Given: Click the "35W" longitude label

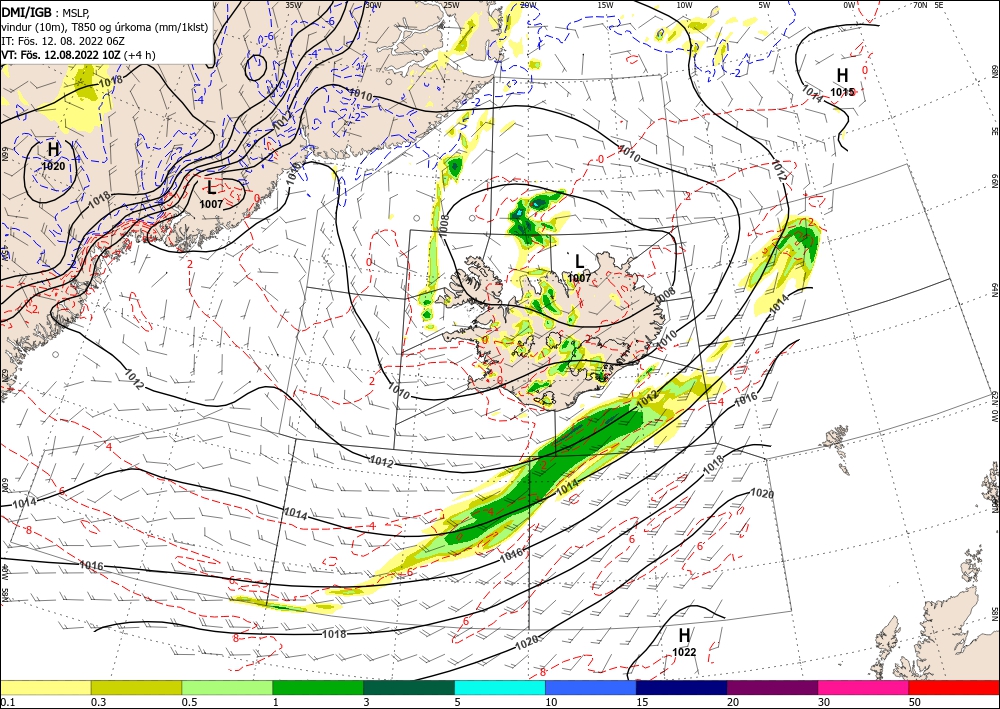Looking at the screenshot, I should click(x=293, y=5).
